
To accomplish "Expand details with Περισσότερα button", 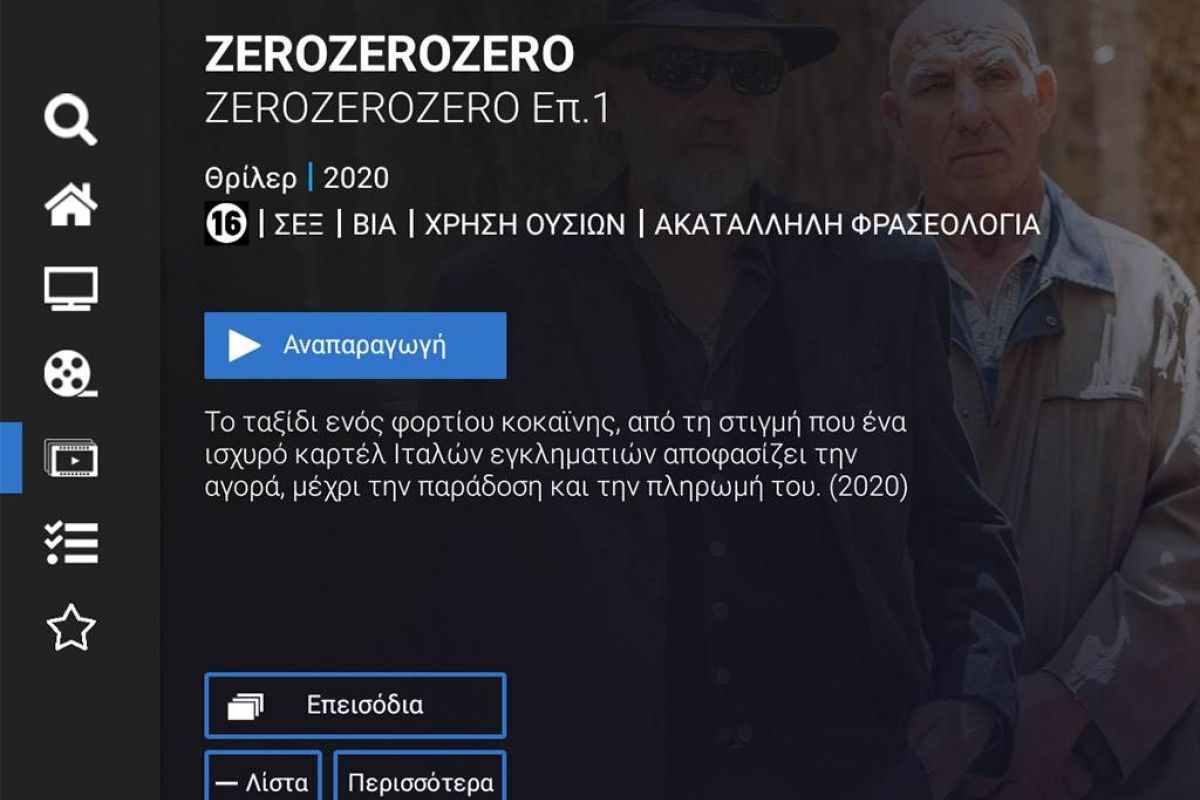I will (420, 776).
